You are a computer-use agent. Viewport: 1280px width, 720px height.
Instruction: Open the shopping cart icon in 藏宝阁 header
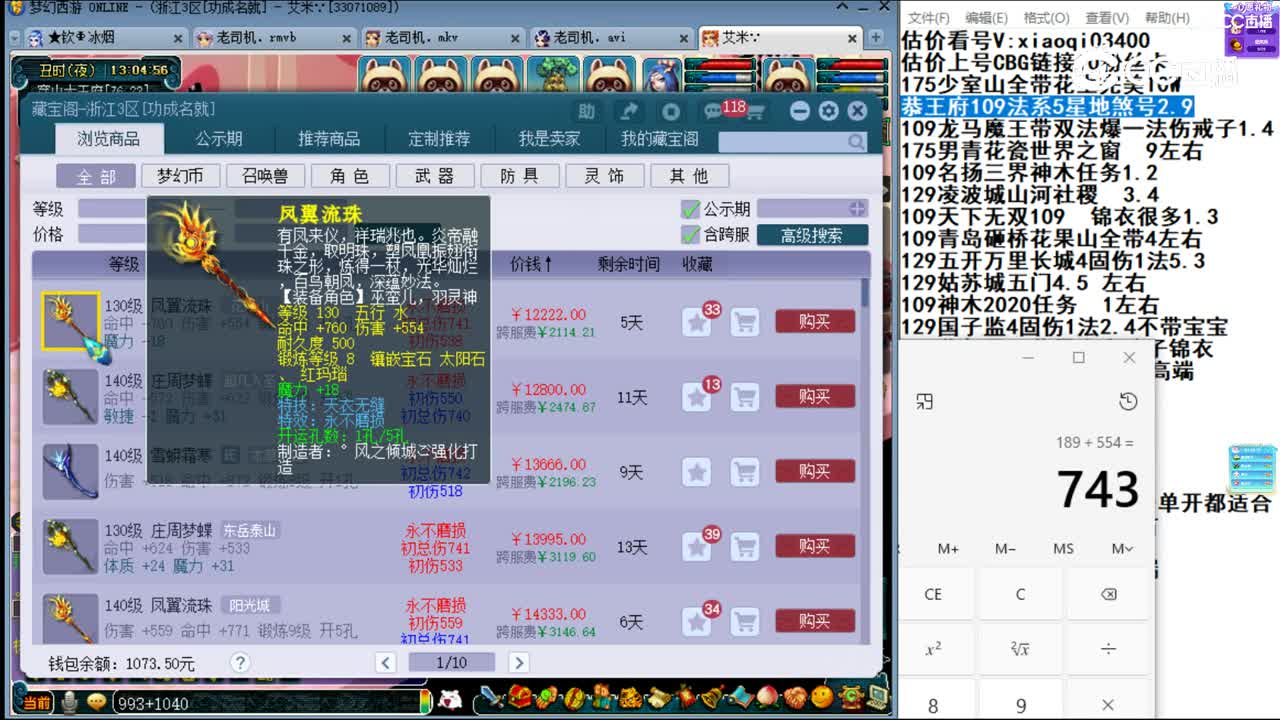pos(754,111)
